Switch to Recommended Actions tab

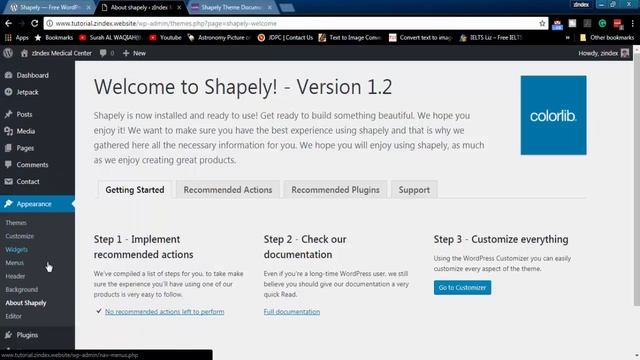pos(228,190)
